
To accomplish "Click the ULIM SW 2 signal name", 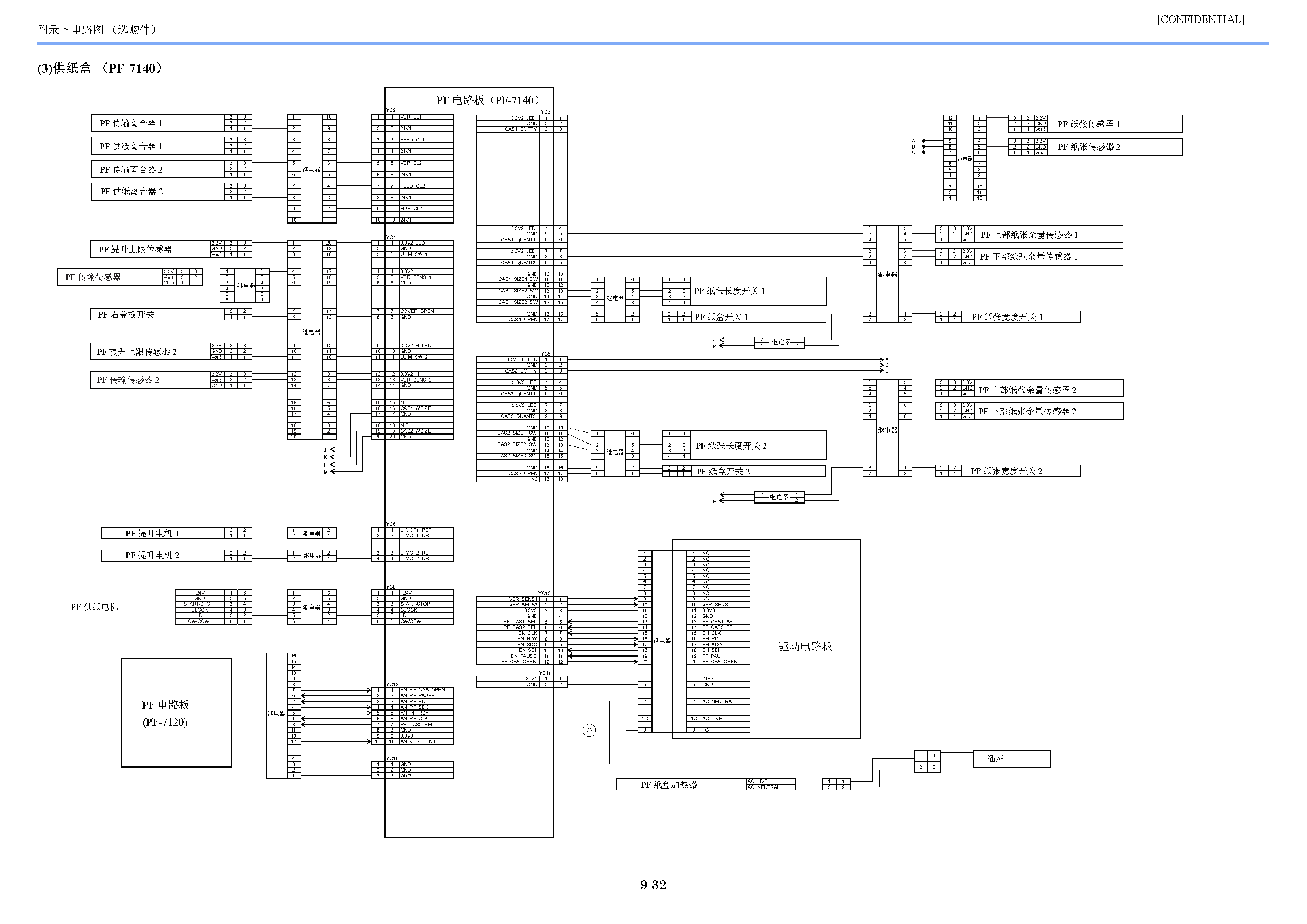I will click(414, 357).
